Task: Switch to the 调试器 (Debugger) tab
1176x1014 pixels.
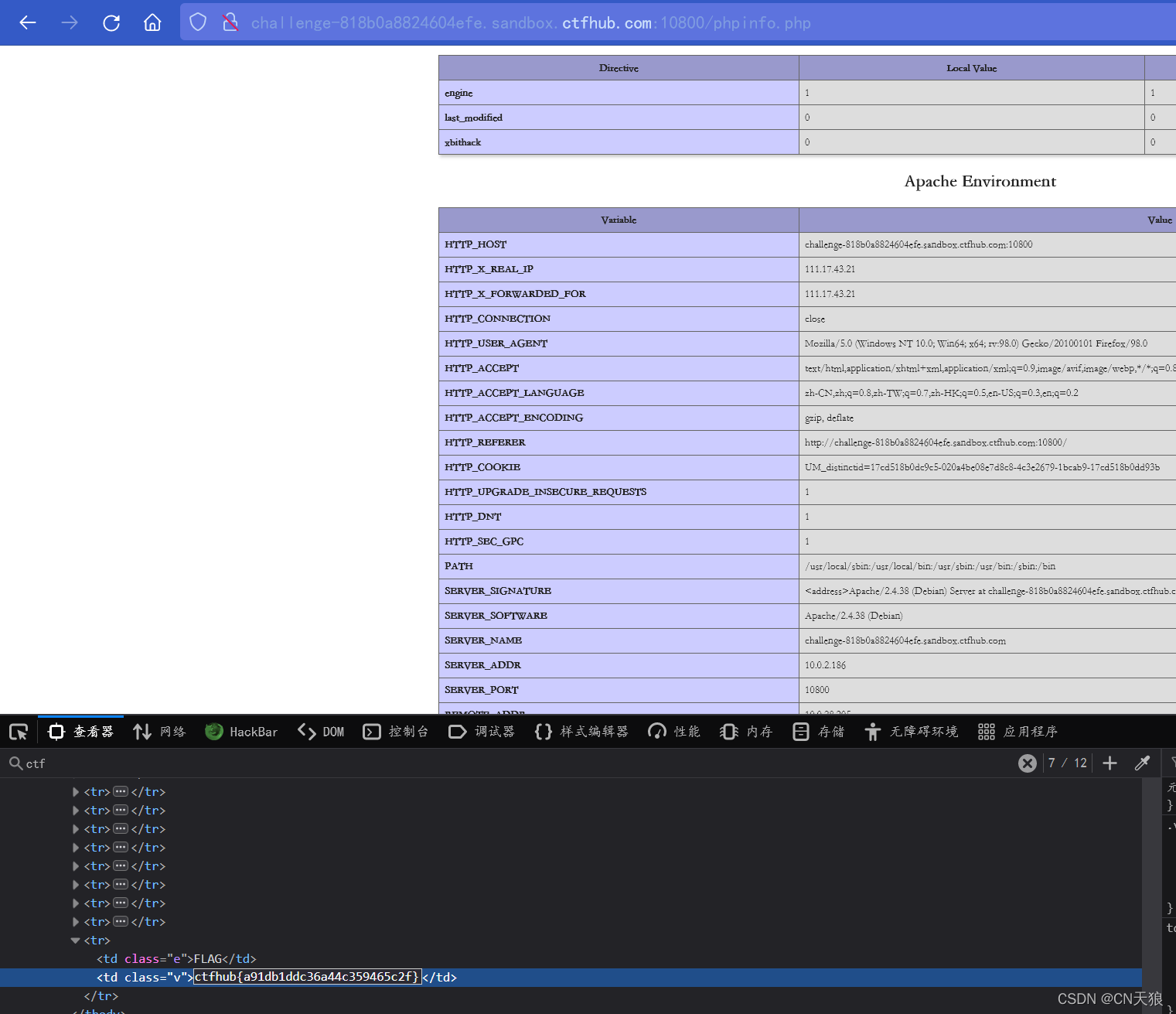Action: 481,732
